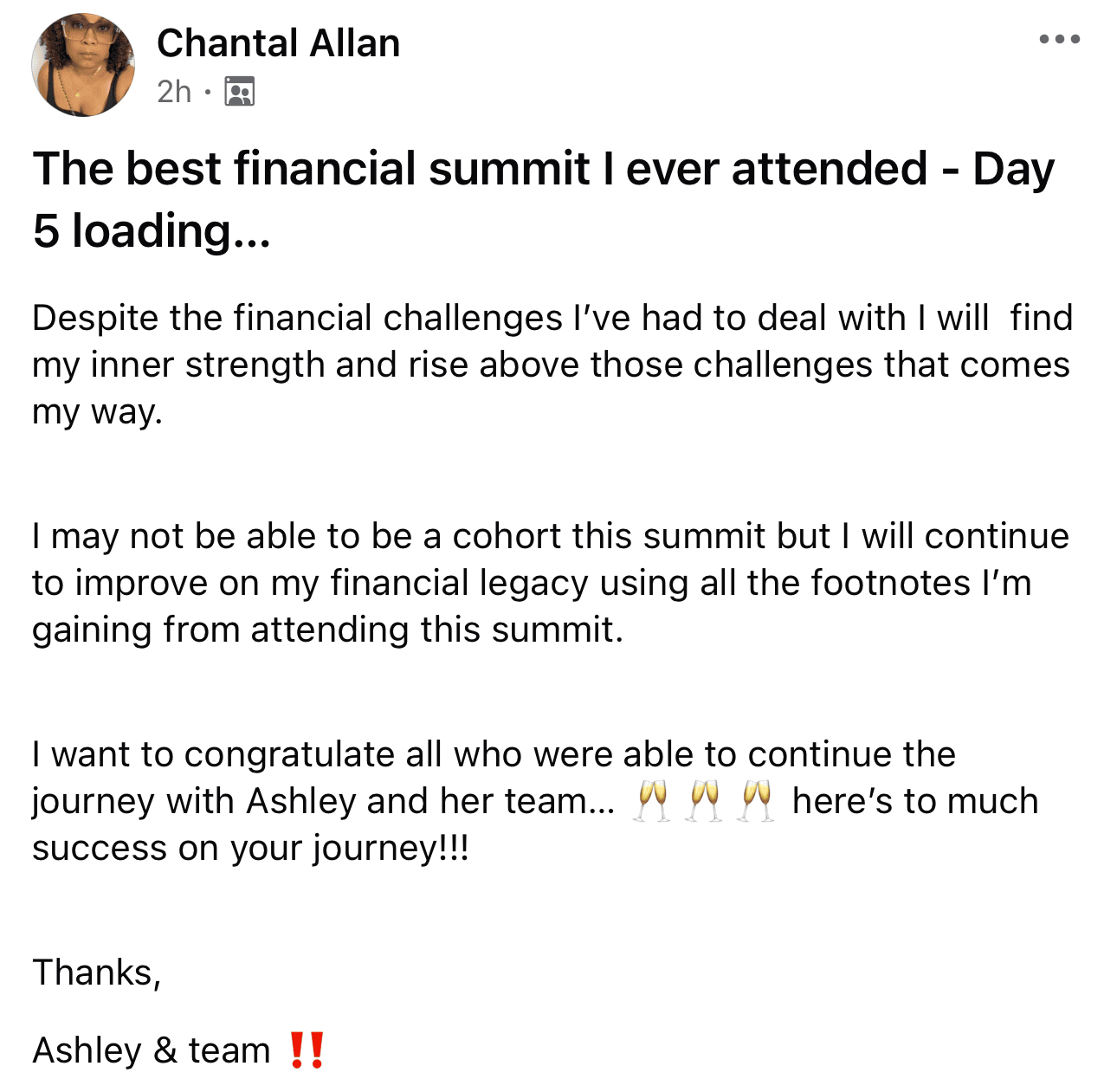Click the text 'here's to much'
This screenshot has height=1092, width=1117.
point(915,801)
